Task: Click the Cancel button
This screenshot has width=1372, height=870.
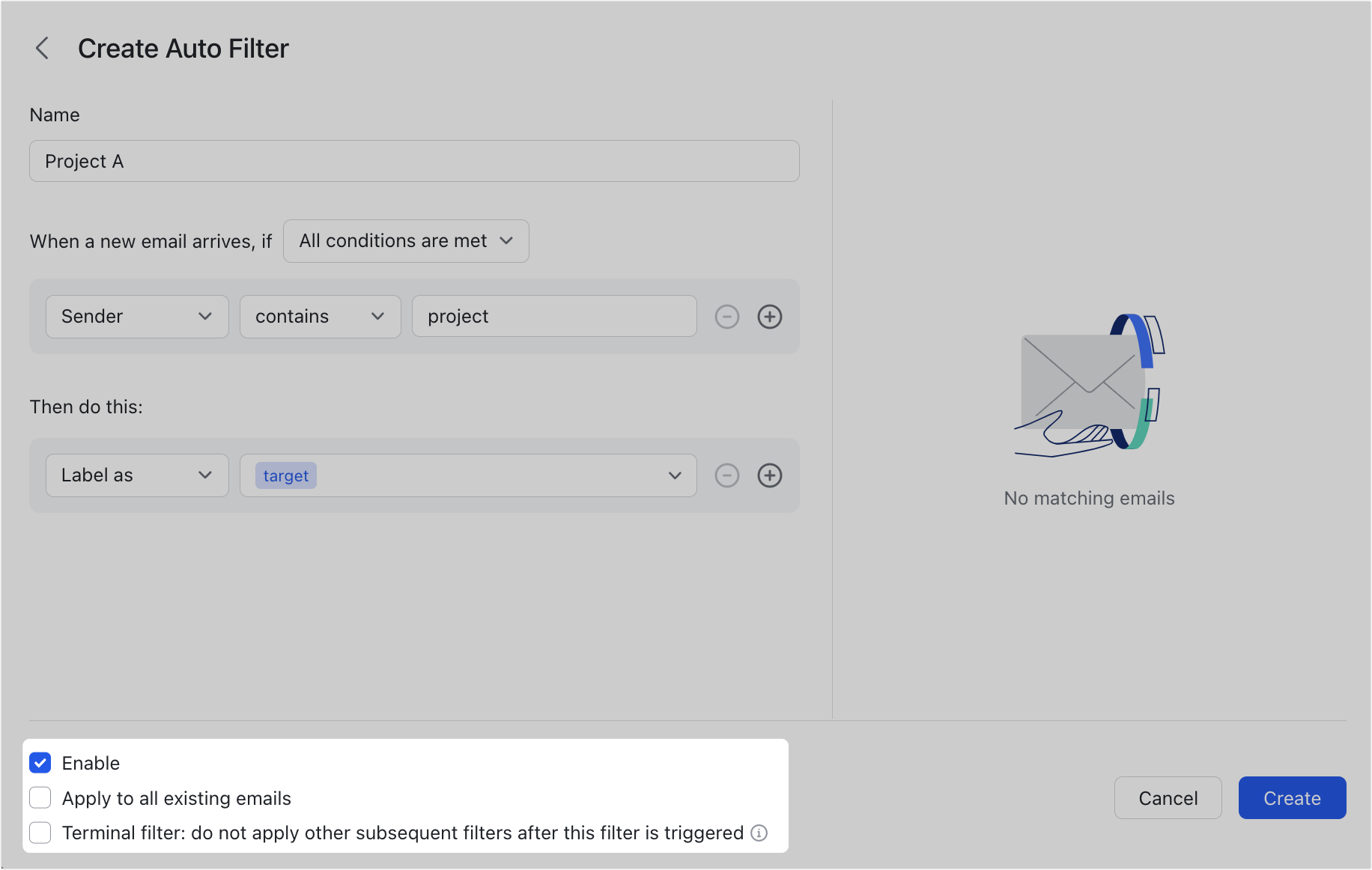Action: (1168, 797)
